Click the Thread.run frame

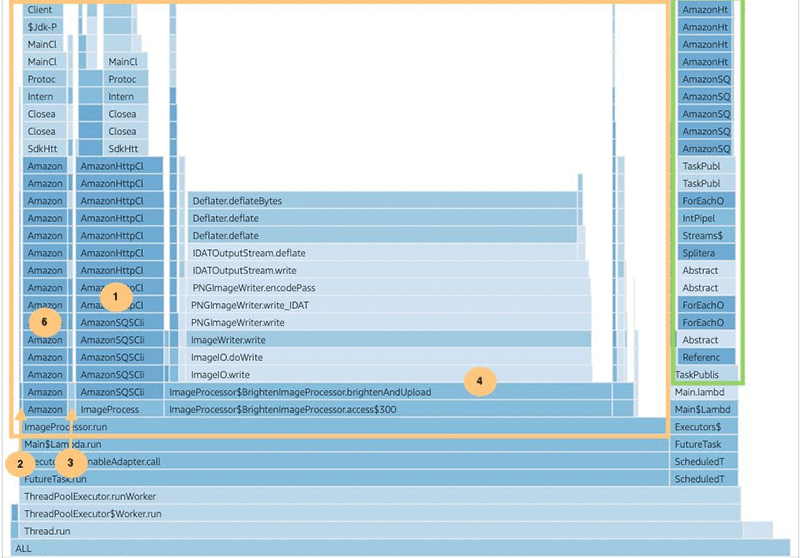380,531
